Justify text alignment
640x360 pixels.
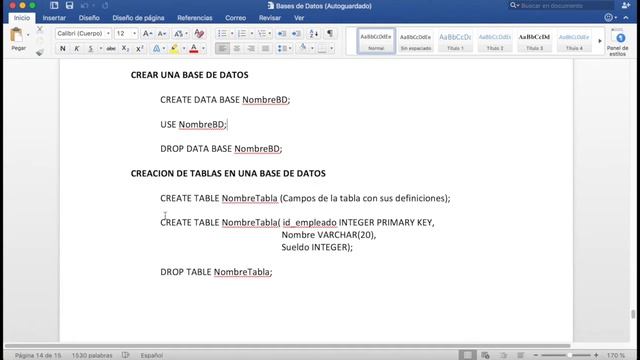pyautogui.click(x=265, y=49)
